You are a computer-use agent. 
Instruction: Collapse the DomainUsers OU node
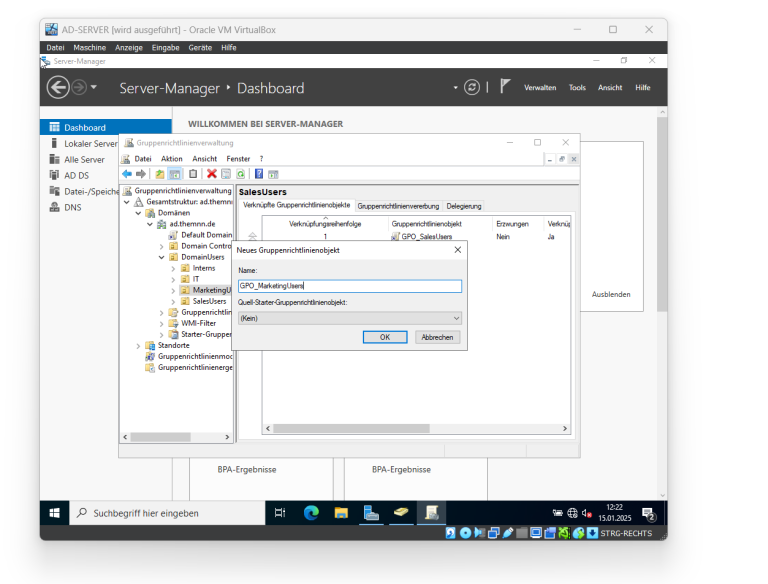162,257
